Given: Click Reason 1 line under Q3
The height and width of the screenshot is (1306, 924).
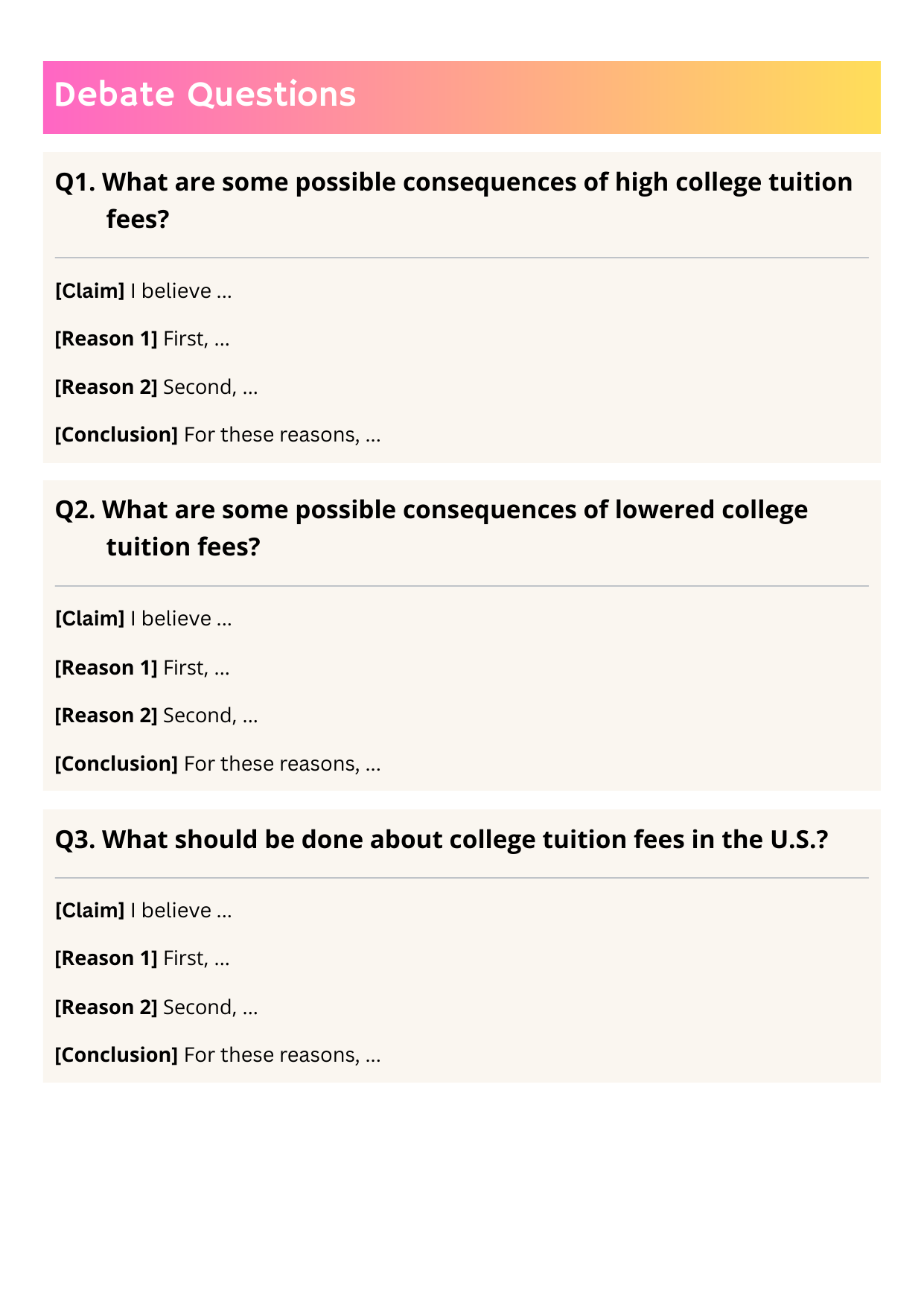Looking at the screenshot, I should (142, 958).
